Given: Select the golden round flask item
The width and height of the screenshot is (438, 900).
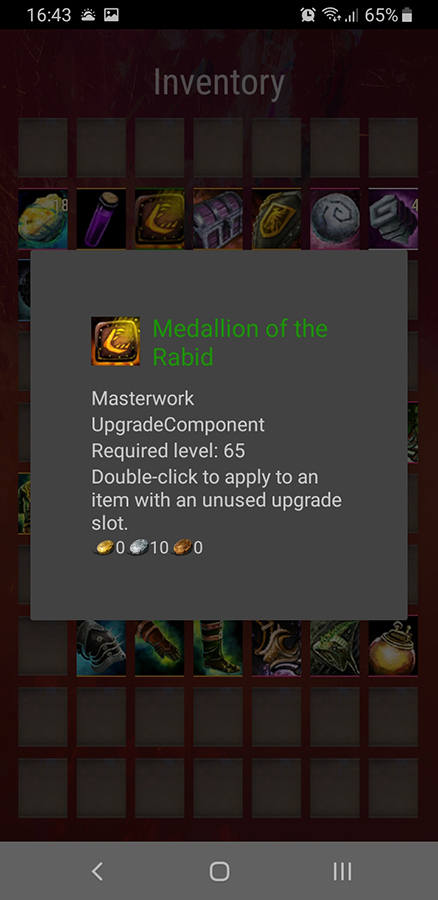Looking at the screenshot, I should pyautogui.click(x=393, y=647).
